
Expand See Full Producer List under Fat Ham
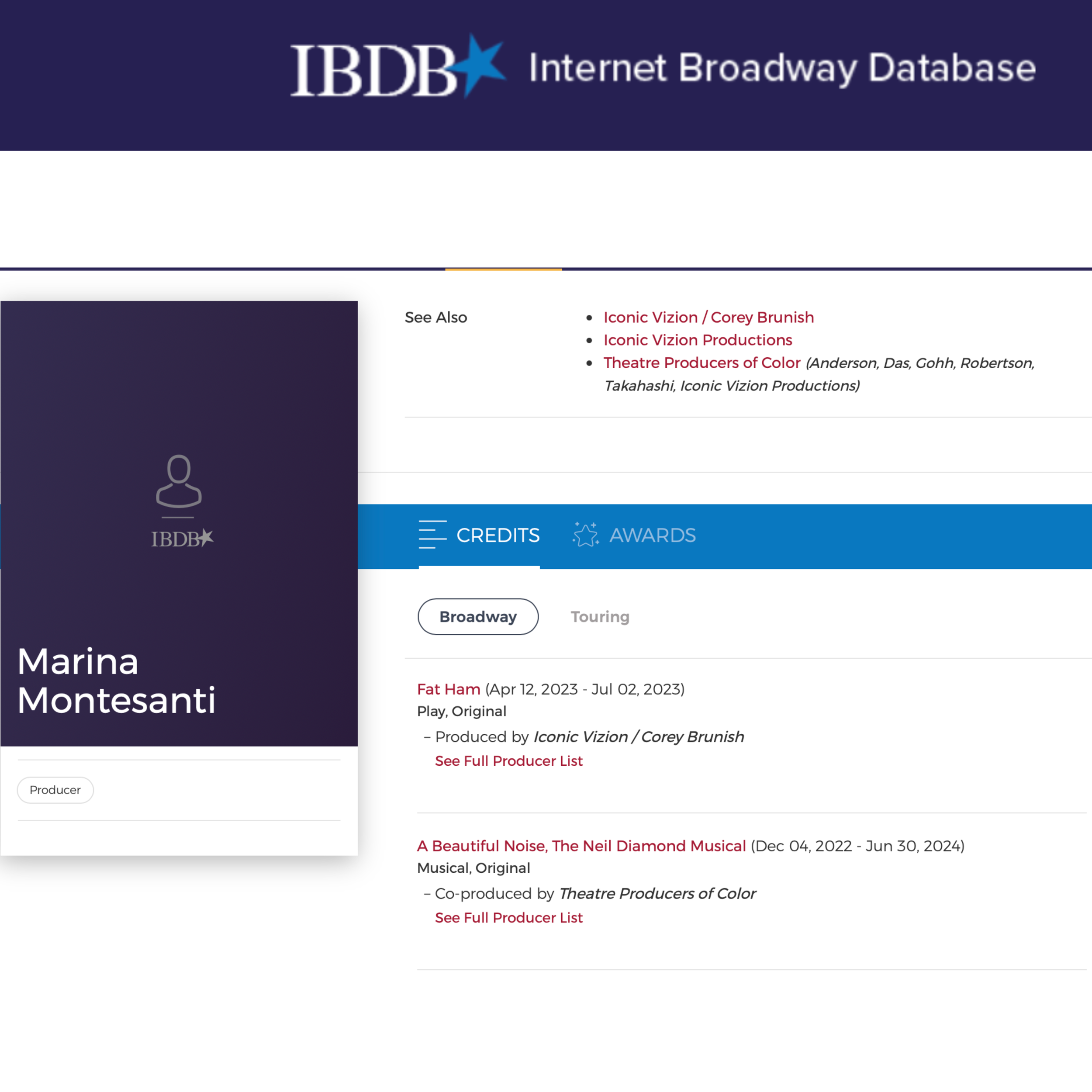pos(508,761)
